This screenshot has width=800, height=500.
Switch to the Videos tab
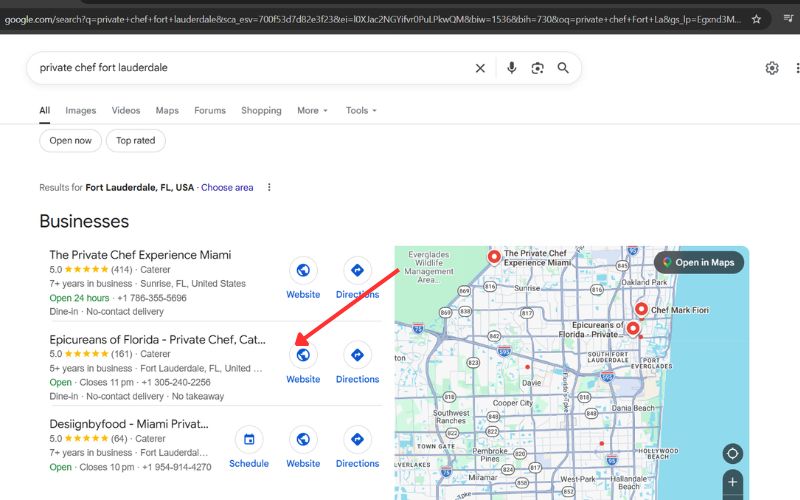pos(126,111)
